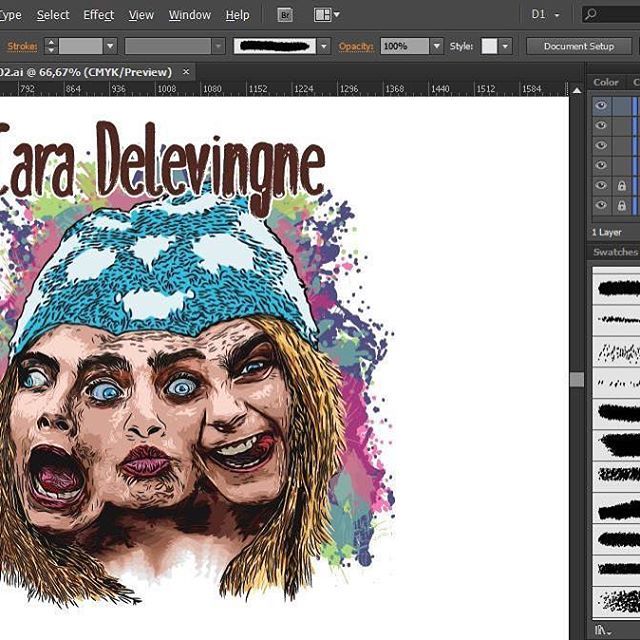Unlock the bottom layer row lock
640x640 pixels.
tap(622, 205)
